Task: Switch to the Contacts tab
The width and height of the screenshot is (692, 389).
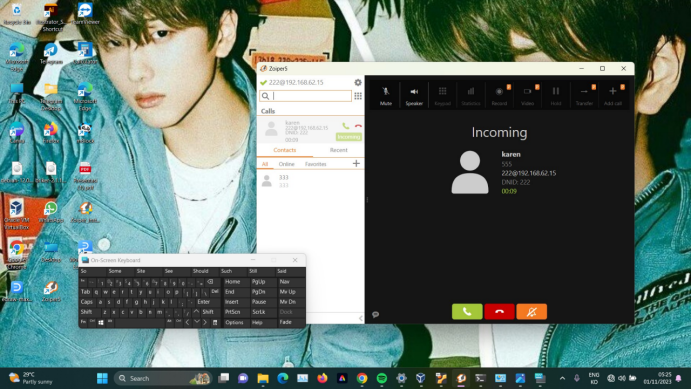Action: coord(285,150)
